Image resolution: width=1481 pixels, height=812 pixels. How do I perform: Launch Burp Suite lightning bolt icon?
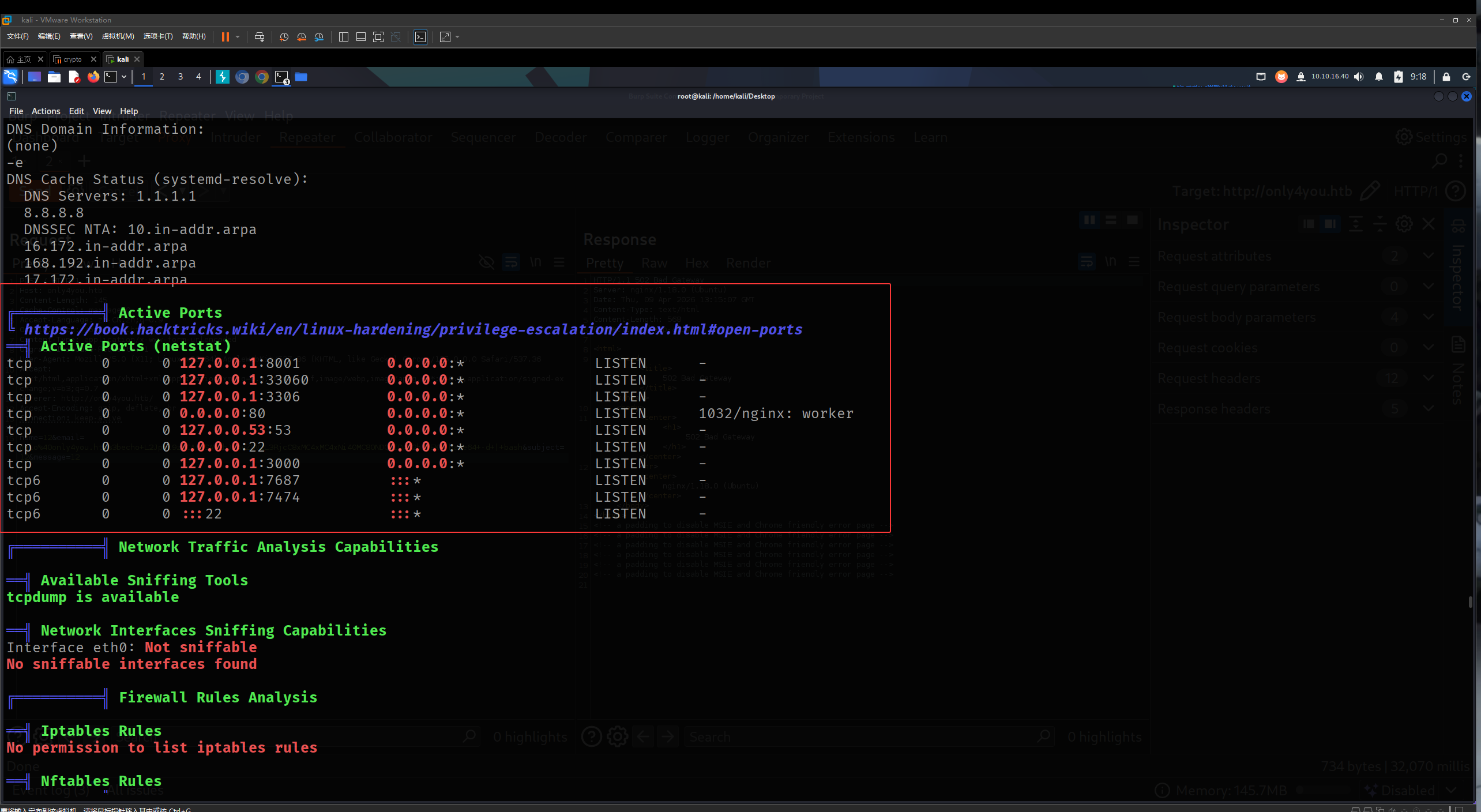223,77
